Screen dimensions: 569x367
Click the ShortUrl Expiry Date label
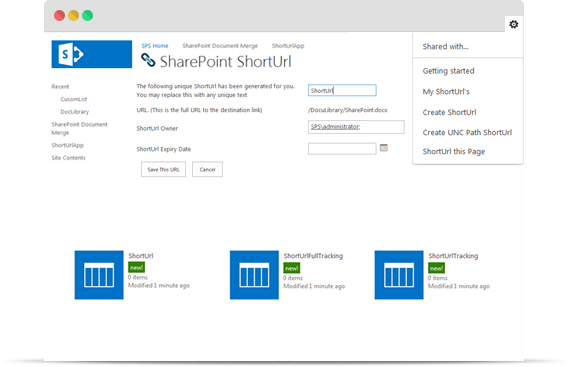(x=164, y=149)
